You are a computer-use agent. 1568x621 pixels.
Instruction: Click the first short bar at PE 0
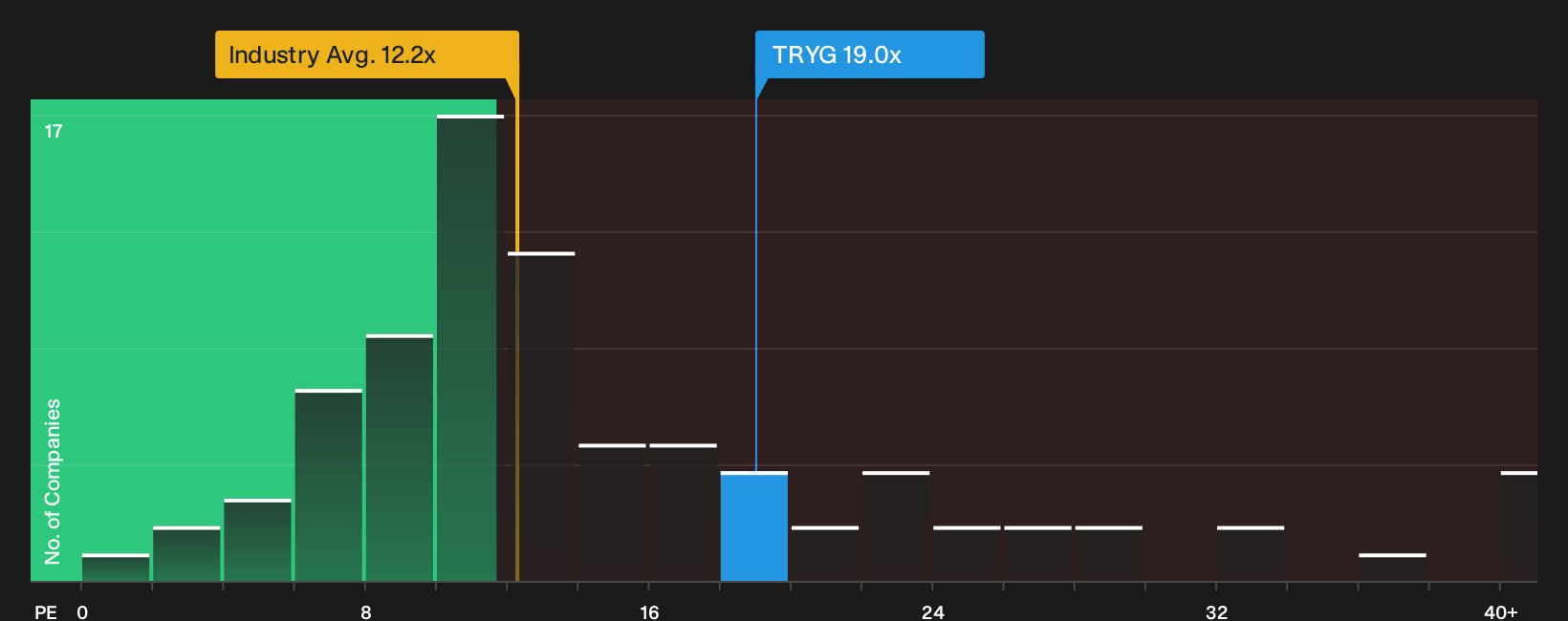116,567
